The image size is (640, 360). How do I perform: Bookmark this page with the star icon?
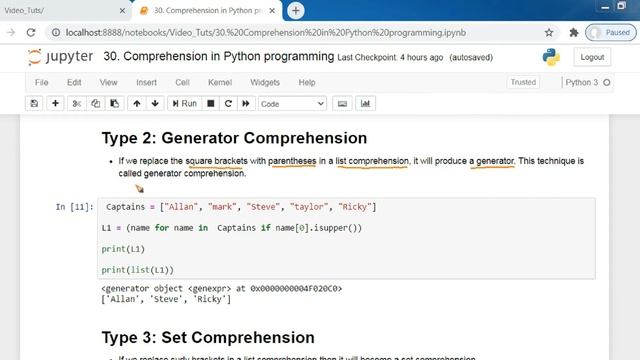coord(549,33)
